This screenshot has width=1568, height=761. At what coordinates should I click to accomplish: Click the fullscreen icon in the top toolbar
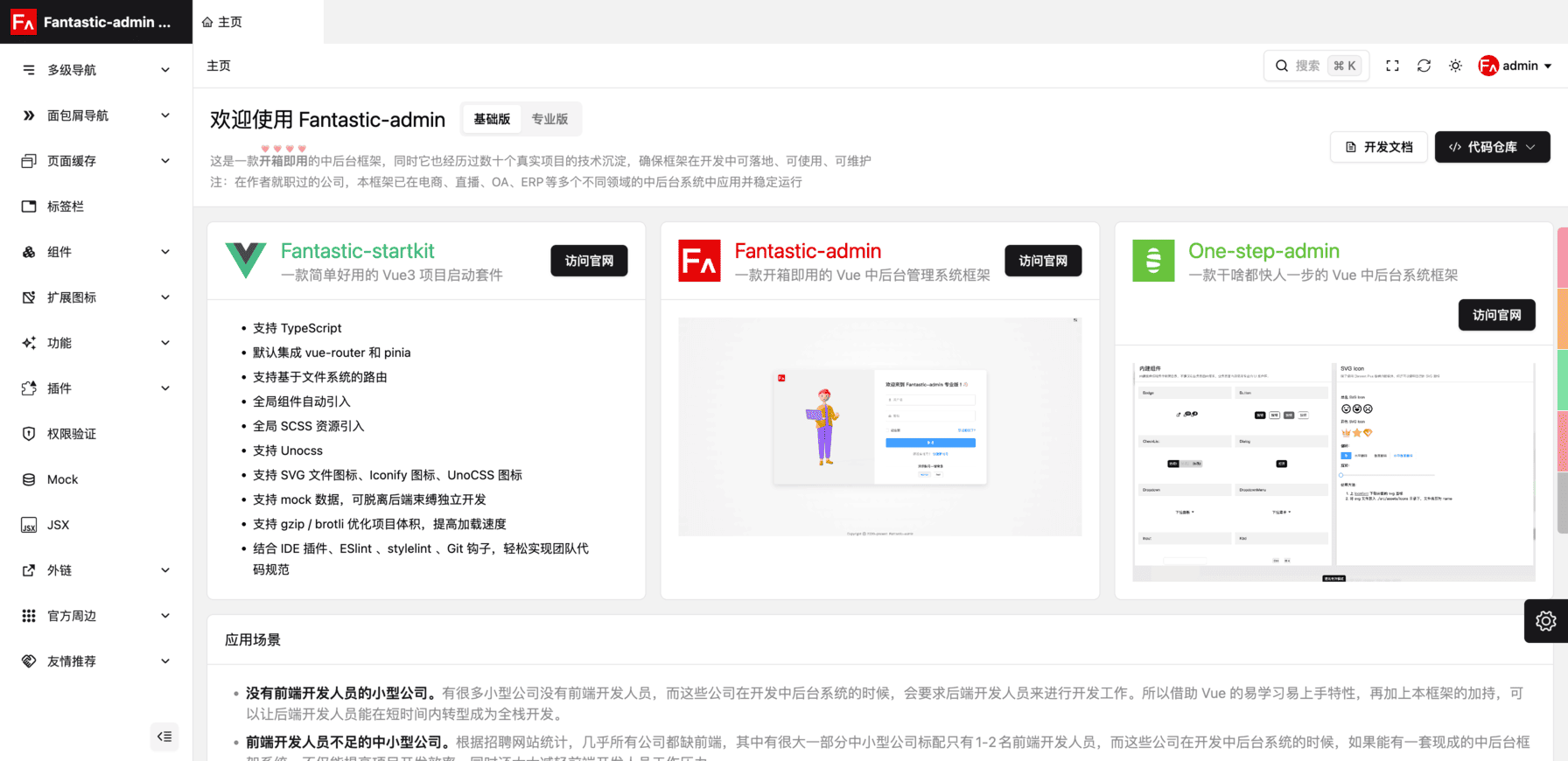[x=1392, y=66]
